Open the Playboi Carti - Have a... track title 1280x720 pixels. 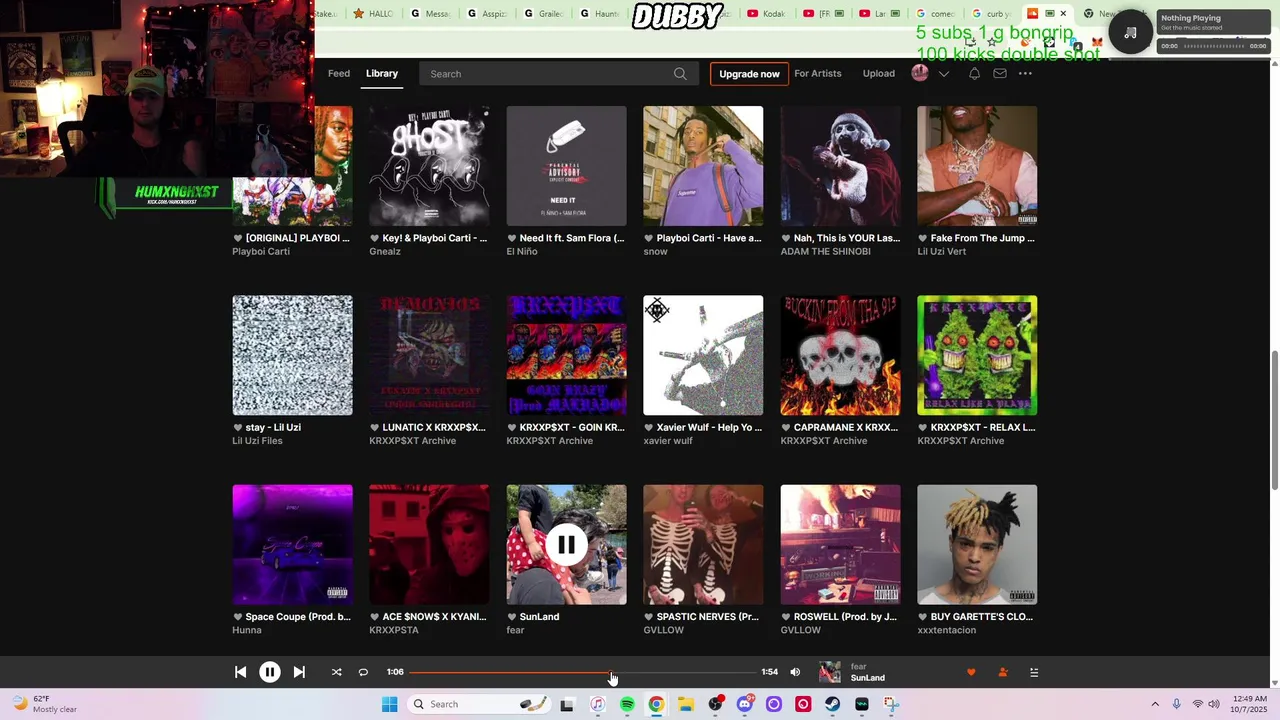(709, 238)
